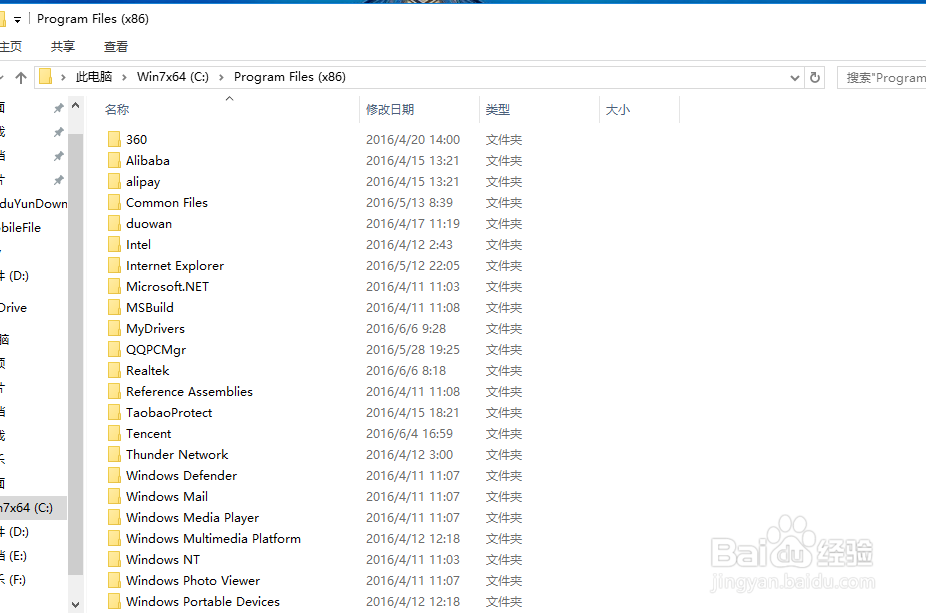Click the 2016/4/20 14:00 date of 360
Screen dimensions: 926x614
413,140
